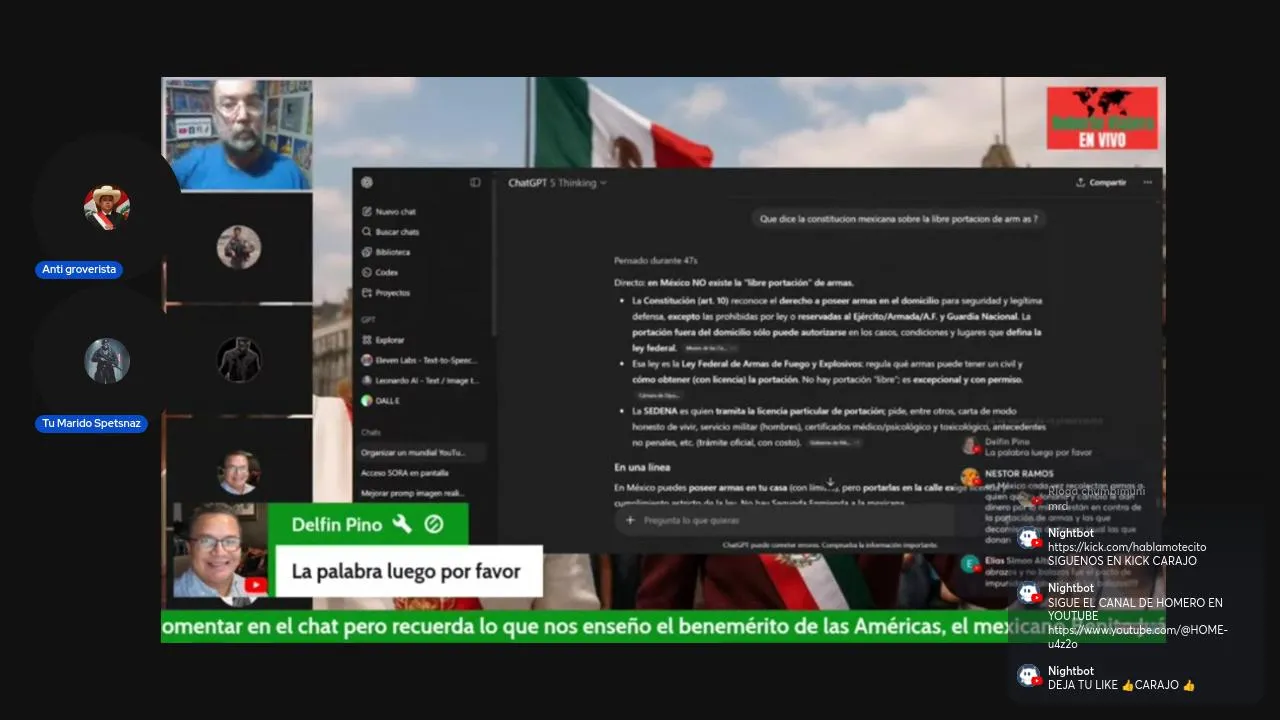Image resolution: width=1280 pixels, height=720 pixels.
Task: Open the Biblioteca library
Action: click(386, 252)
